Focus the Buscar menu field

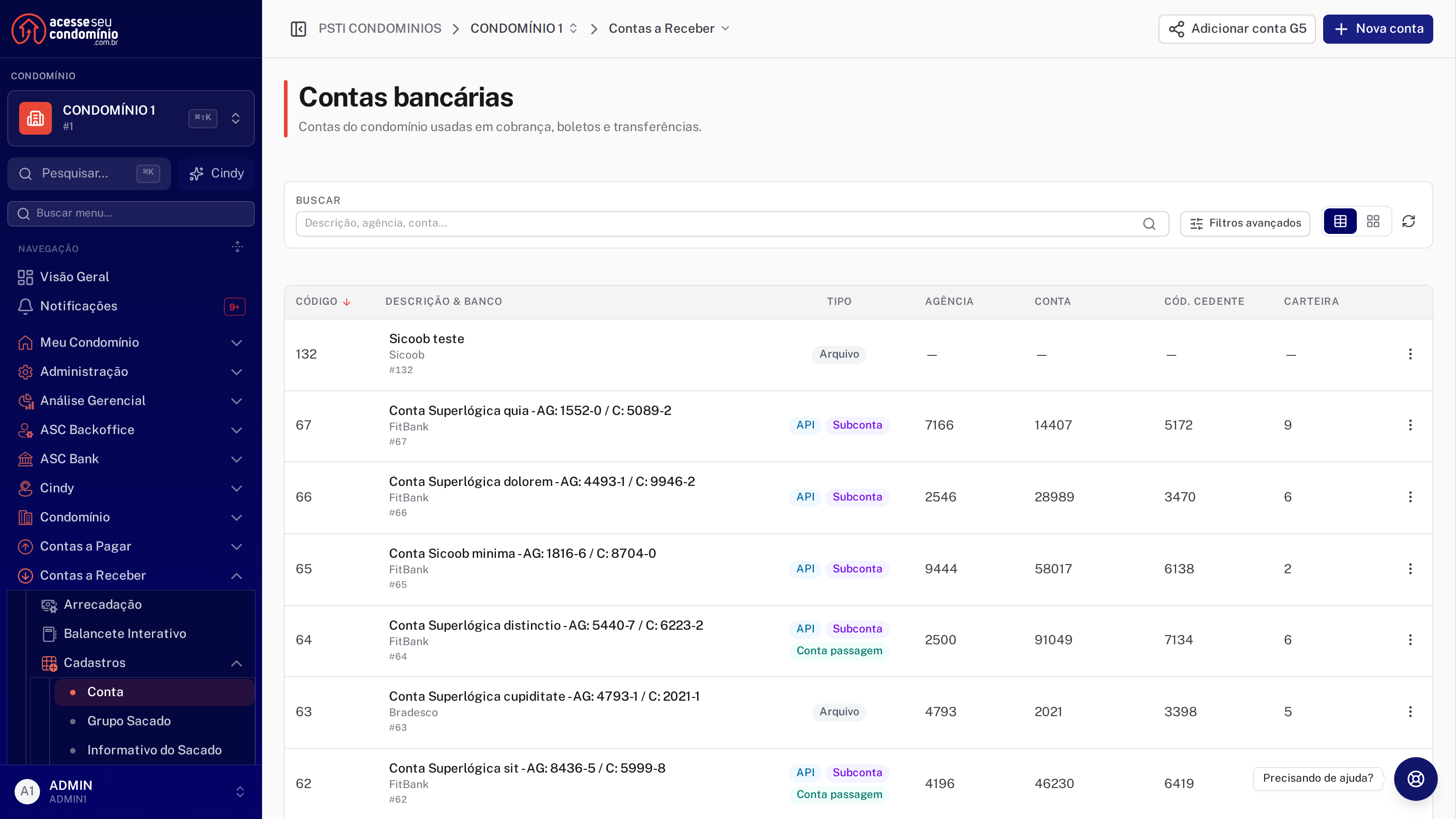pyautogui.click(x=131, y=214)
